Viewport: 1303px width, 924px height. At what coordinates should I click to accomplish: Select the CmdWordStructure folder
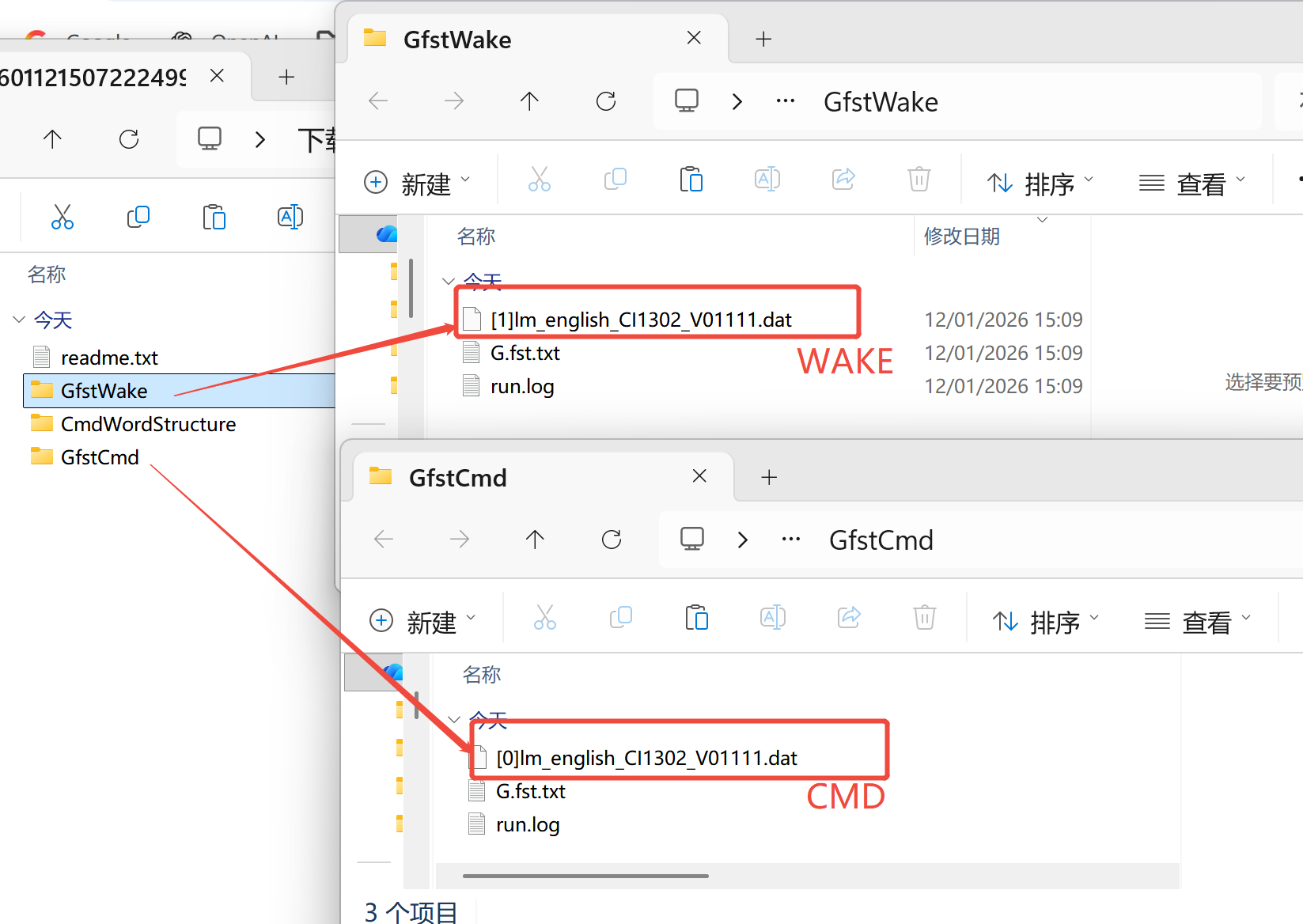coord(148,424)
